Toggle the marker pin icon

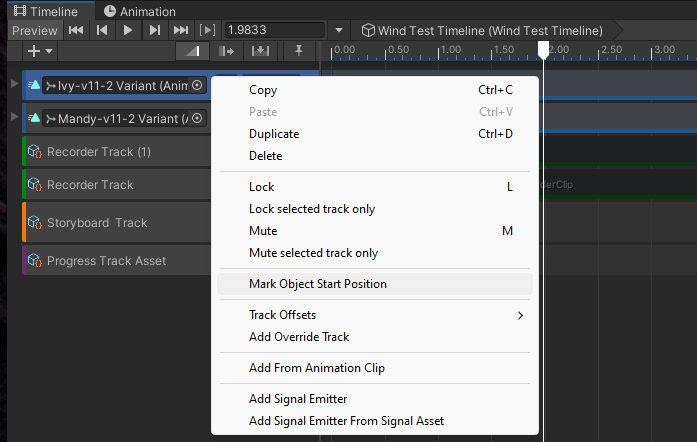[x=298, y=50]
